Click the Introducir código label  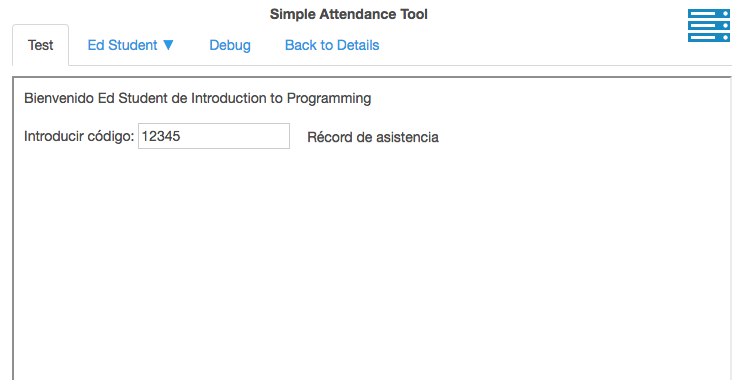click(79, 136)
